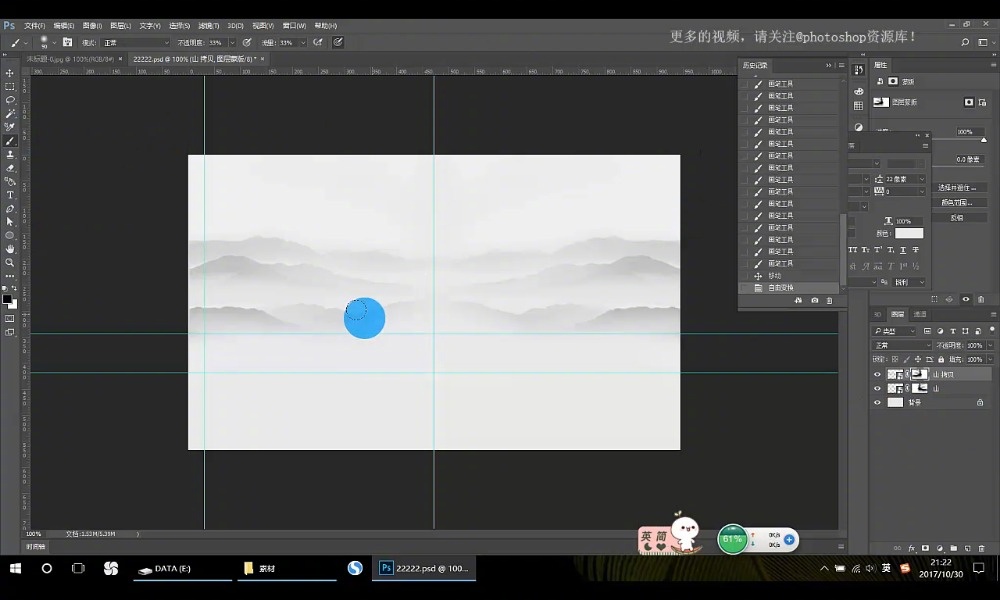The width and height of the screenshot is (1000, 600).
Task: Add layer style fx icon
Action: (x=911, y=548)
